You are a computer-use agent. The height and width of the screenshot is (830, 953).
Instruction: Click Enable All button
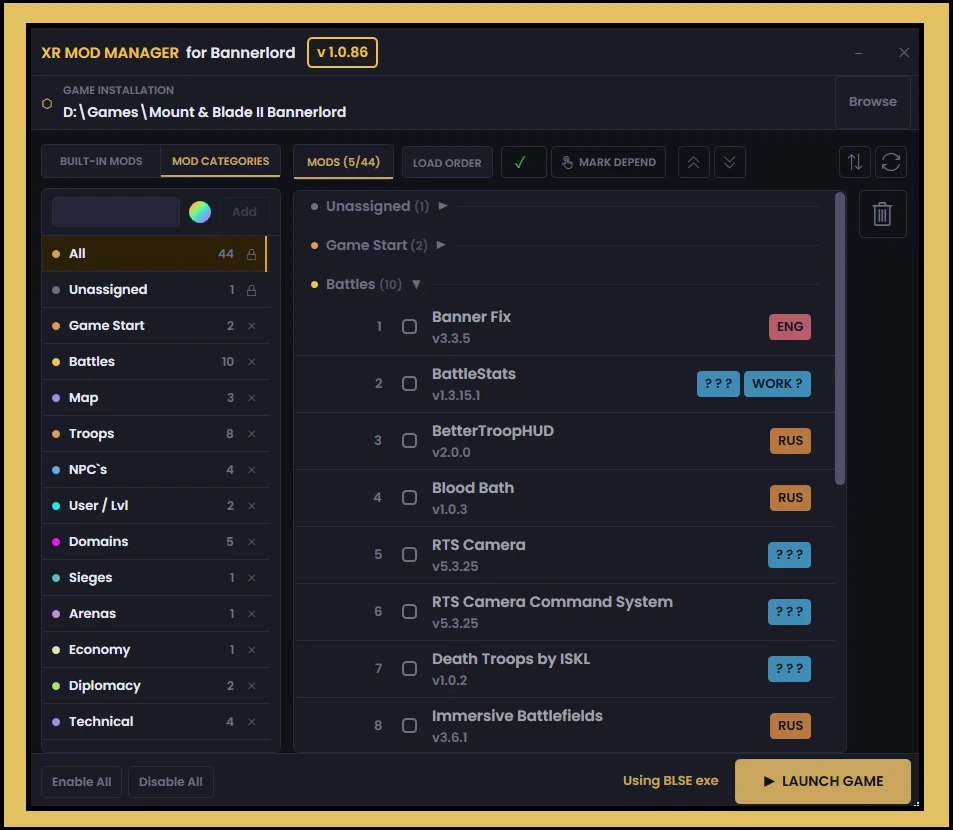(x=81, y=782)
